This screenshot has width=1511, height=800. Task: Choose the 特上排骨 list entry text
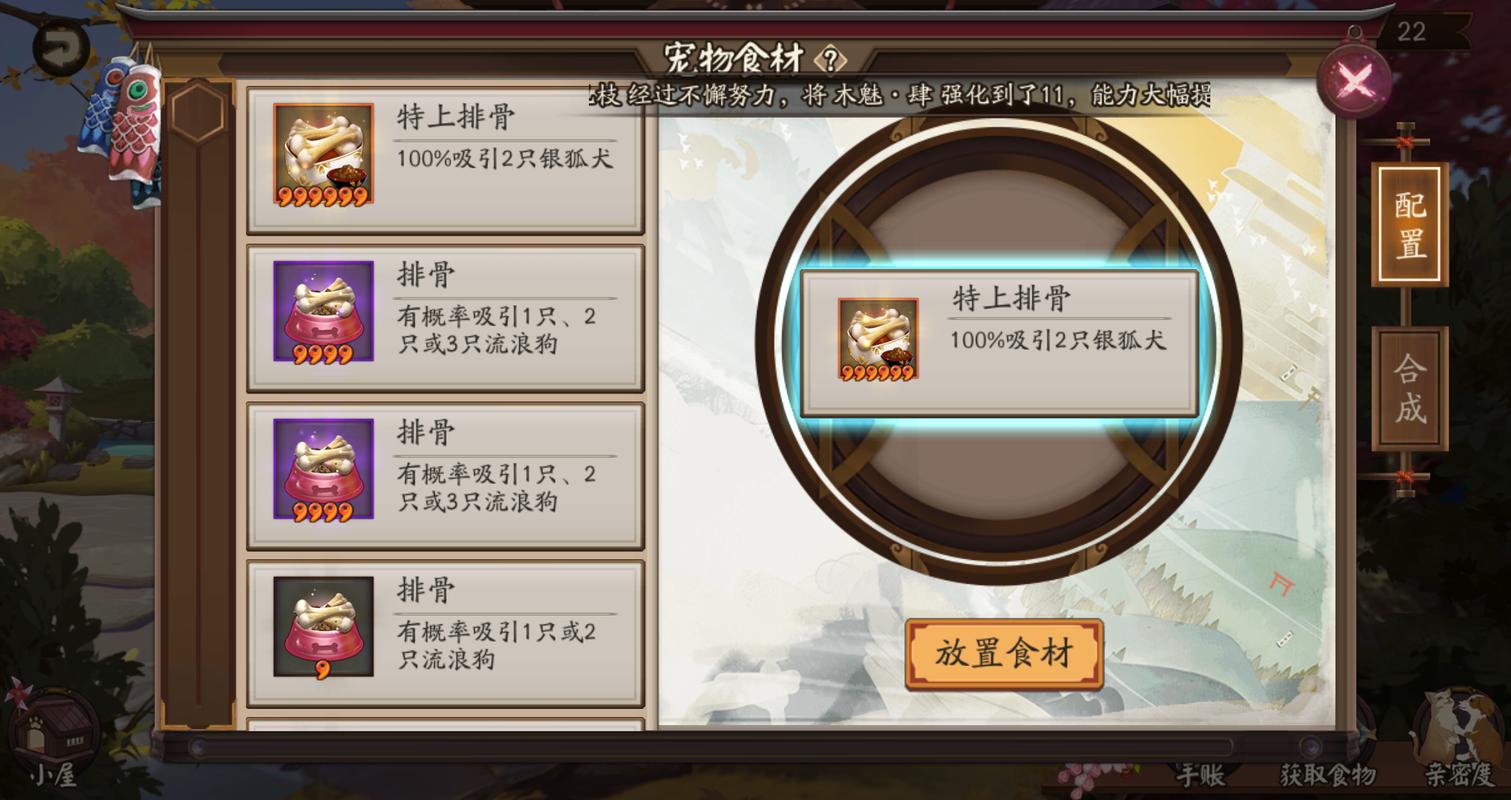point(456,118)
